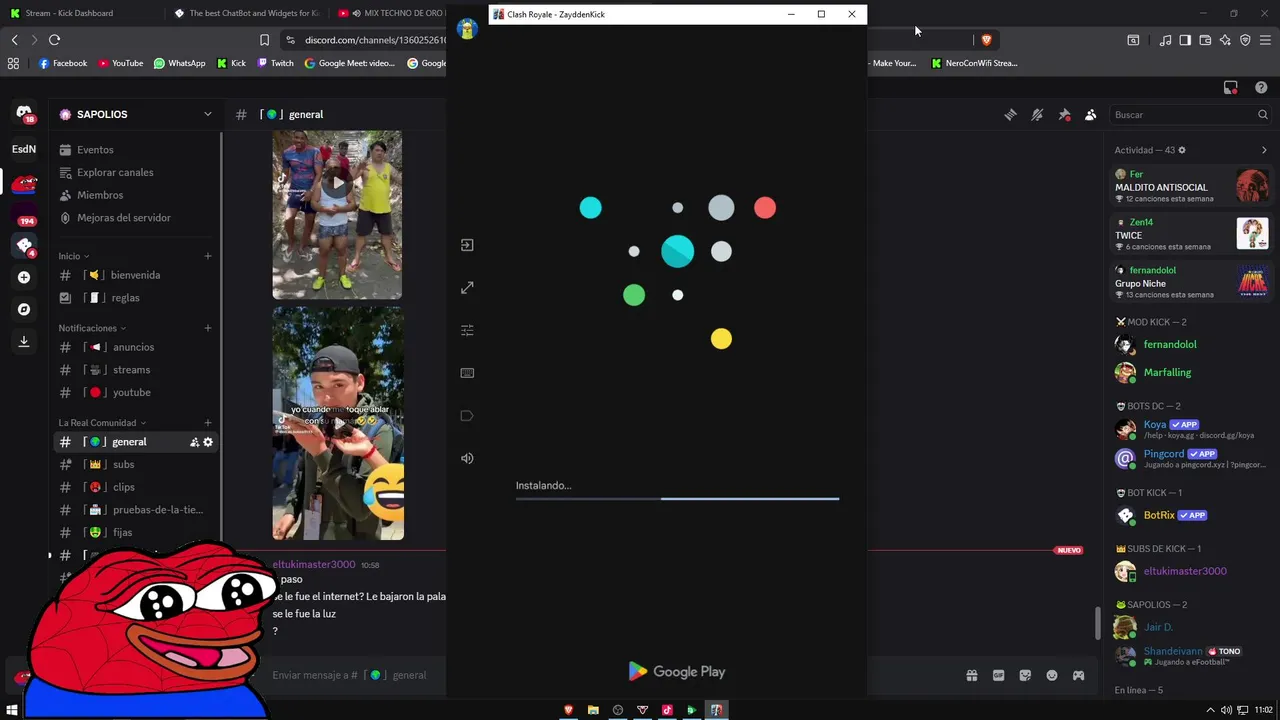Play the laughing emoji TikTok video thumbnail
The image size is (1280, 720).
338,423
